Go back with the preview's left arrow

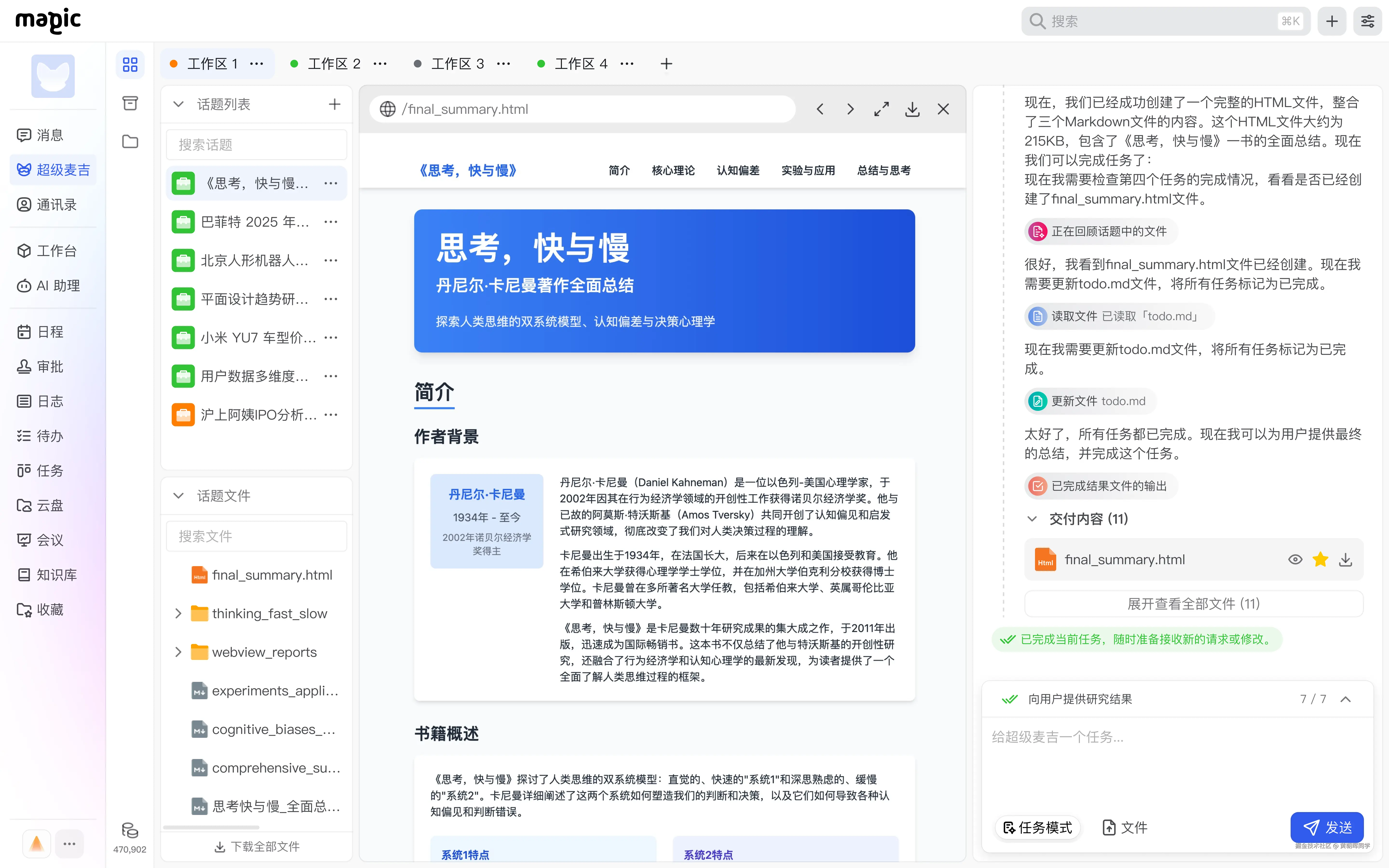(820, 109)
